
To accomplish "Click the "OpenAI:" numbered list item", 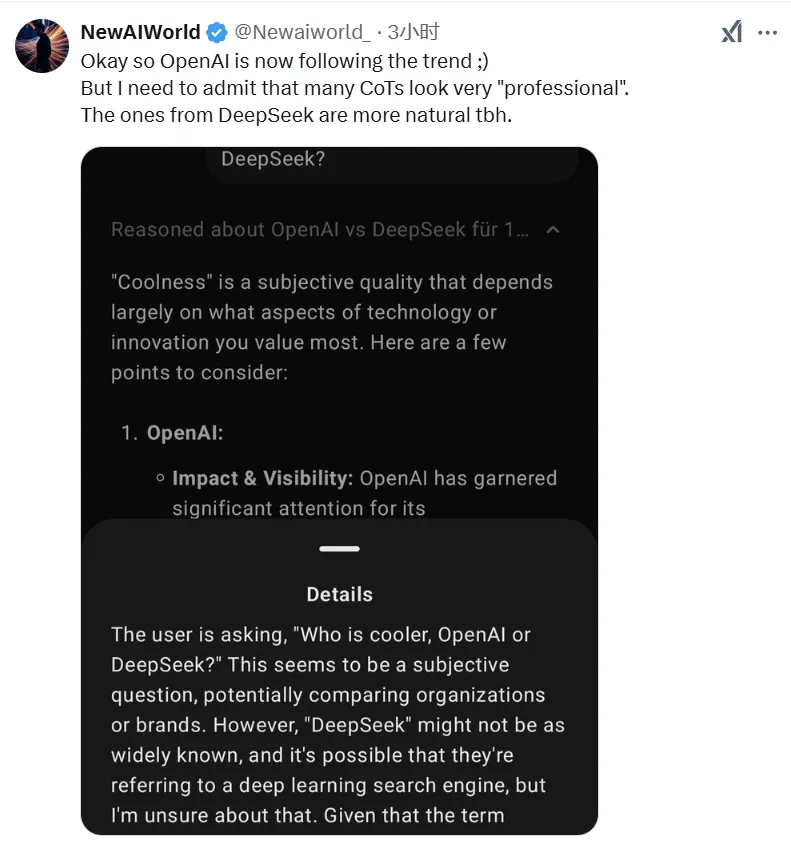I will [185, 433].
